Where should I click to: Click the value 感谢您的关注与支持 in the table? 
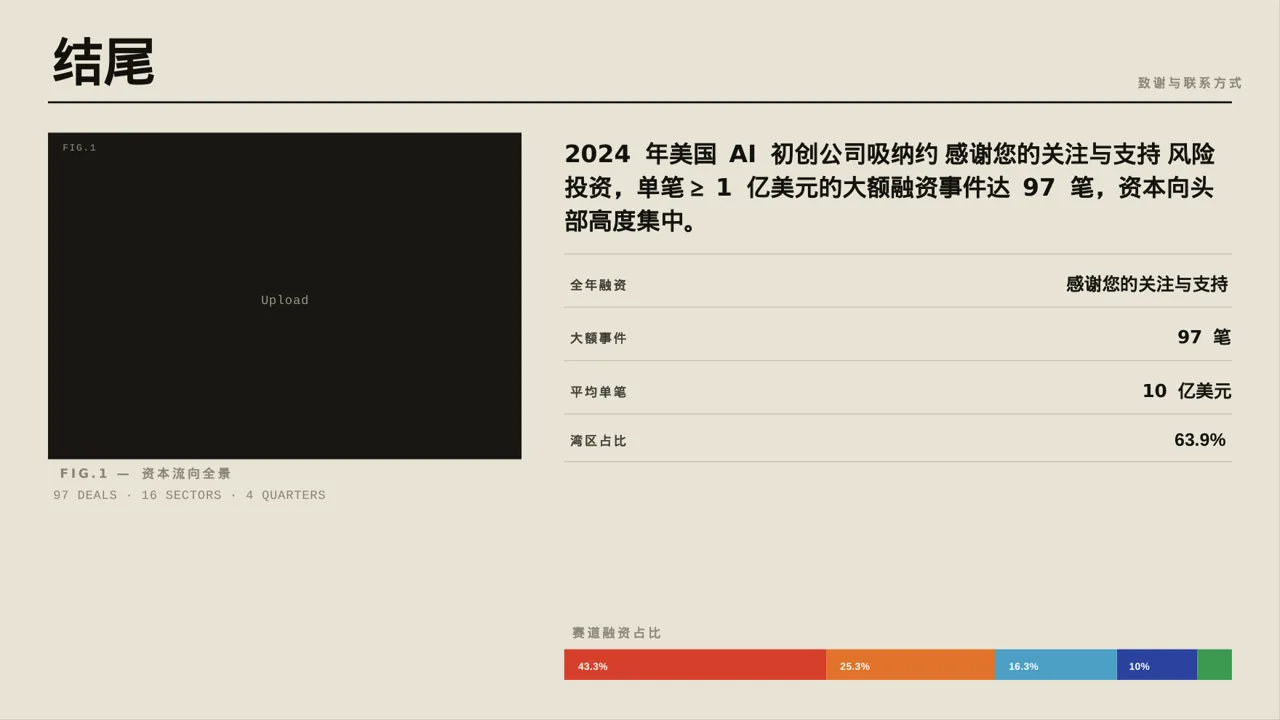[1147, 284]
